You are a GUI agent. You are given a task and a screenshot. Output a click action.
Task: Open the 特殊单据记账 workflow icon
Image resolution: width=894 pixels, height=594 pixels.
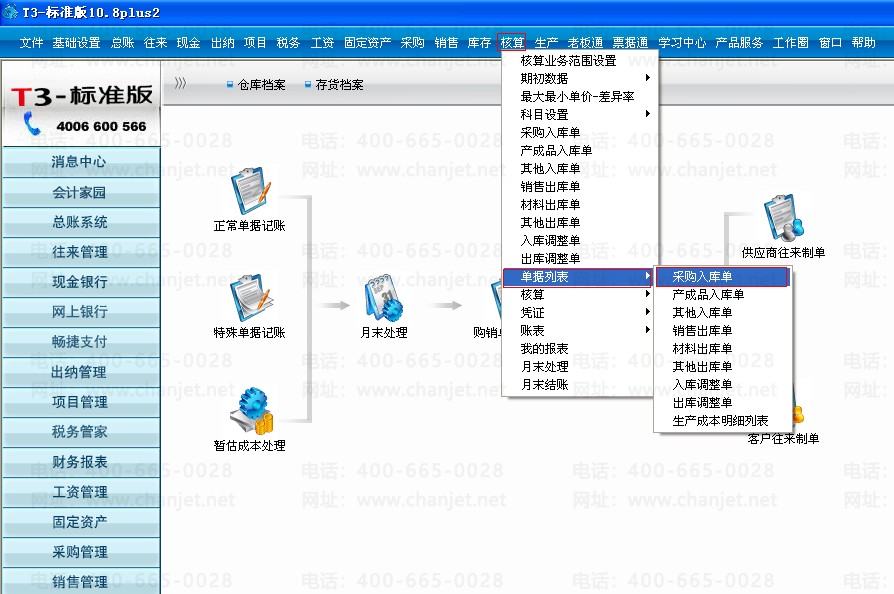[x=250, y=298]
